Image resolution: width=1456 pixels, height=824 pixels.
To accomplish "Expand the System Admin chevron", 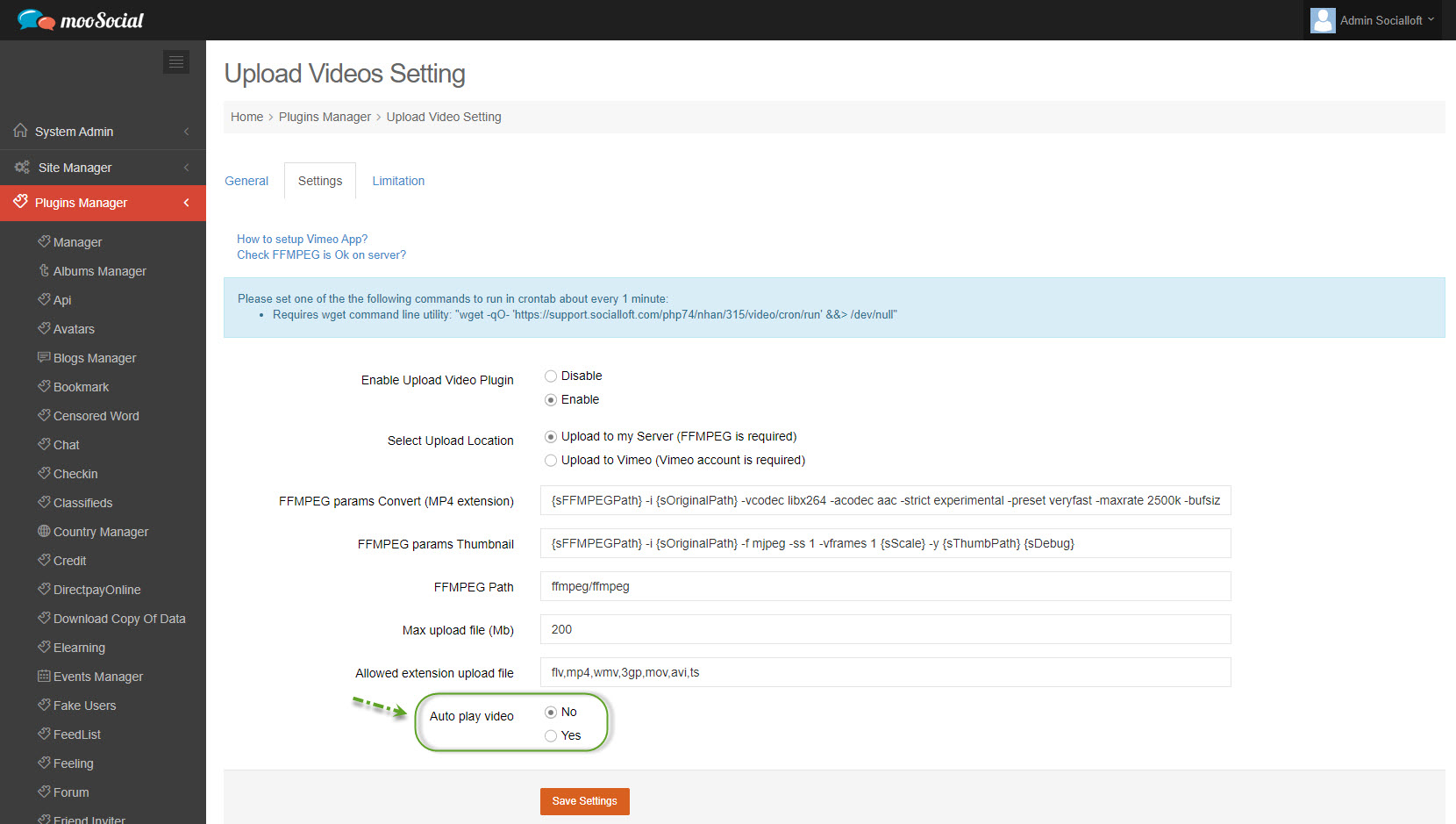I will (x=186, y=132).
